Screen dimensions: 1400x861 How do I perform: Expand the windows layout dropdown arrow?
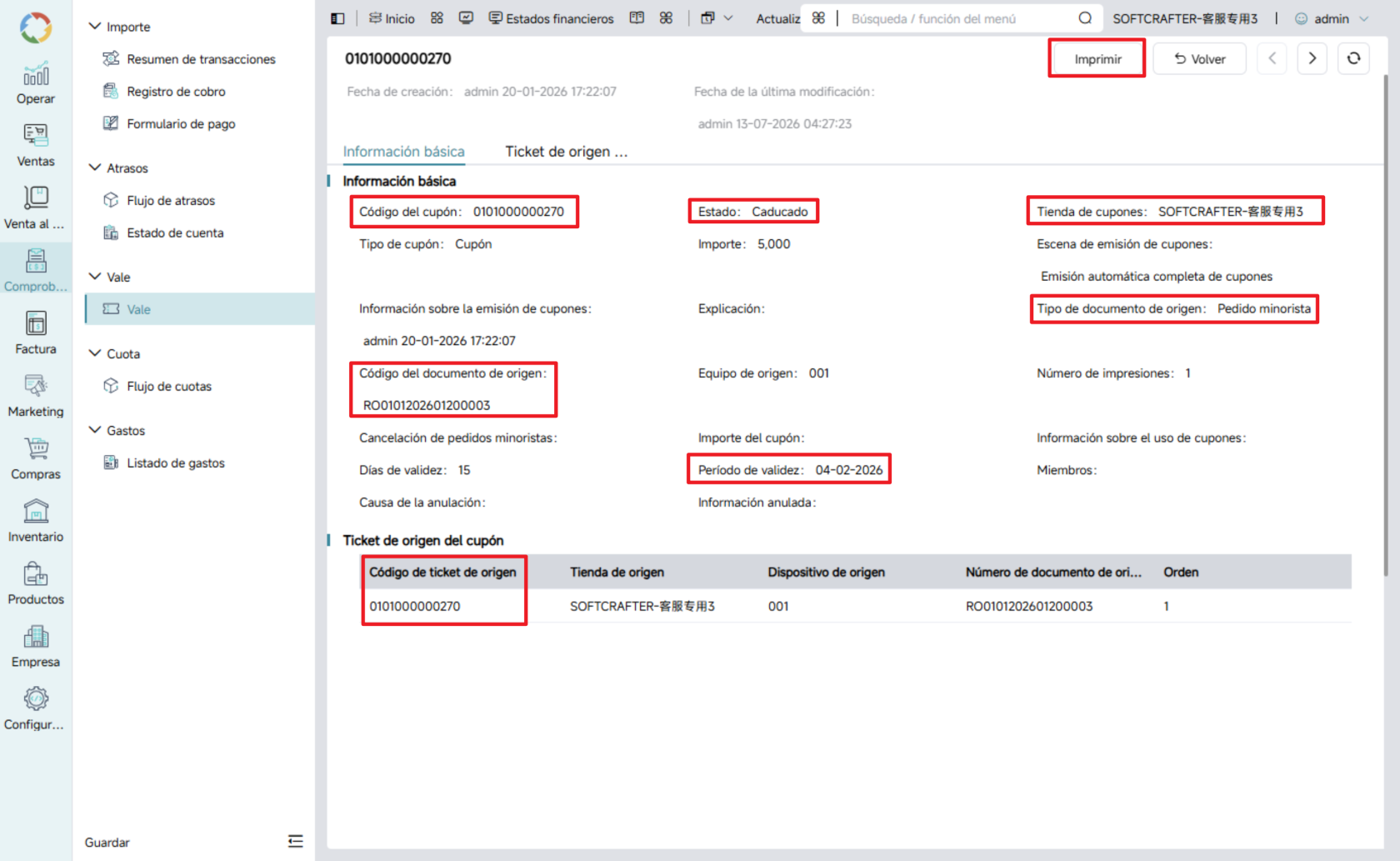(x=728, y=18)
